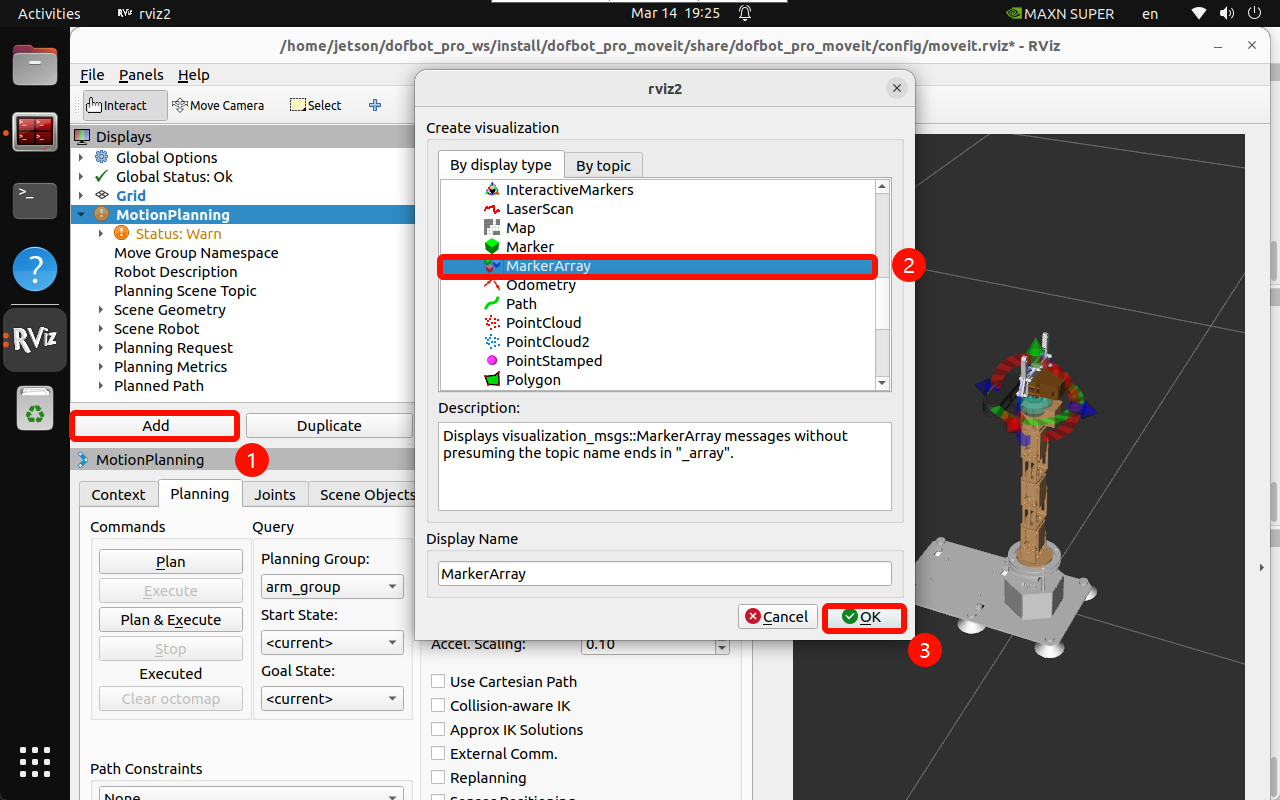Click the Display Name input field
This screenshot has height=800, width=1280.
[665, 573]
